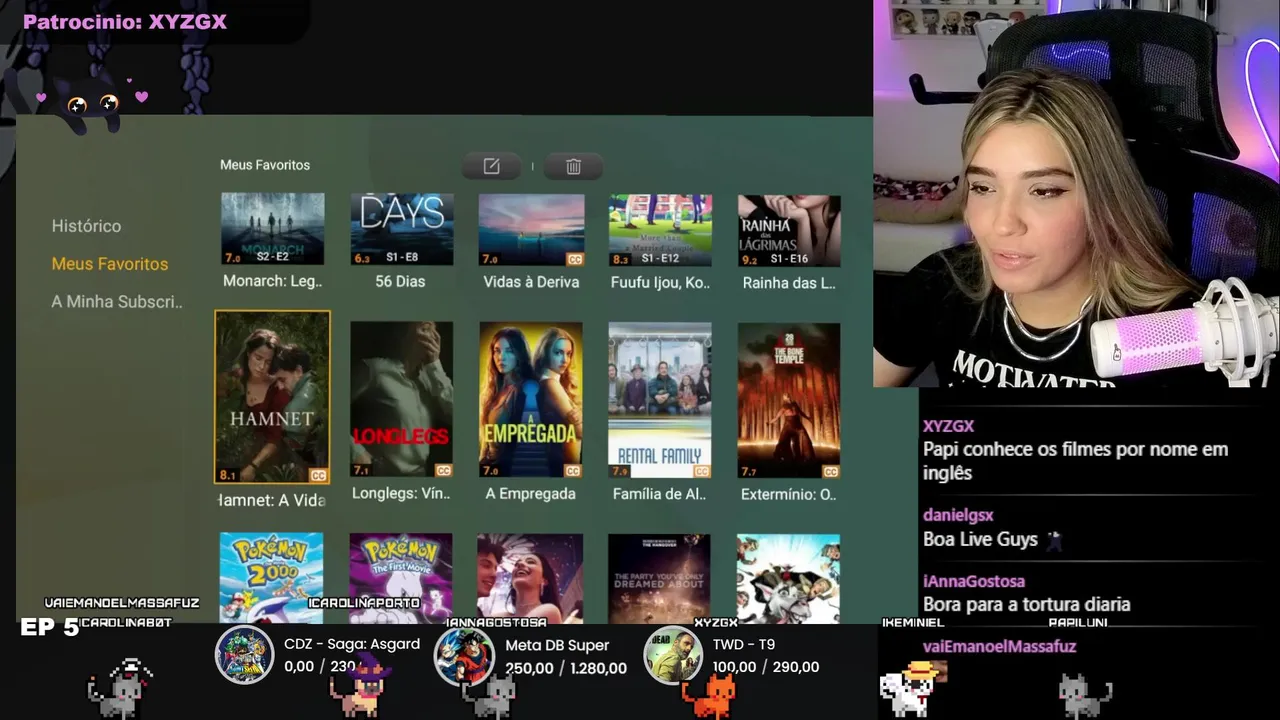Open the Fuufu Ijou, Ko.. poster

pyautogui.click(x=660, y=229)
